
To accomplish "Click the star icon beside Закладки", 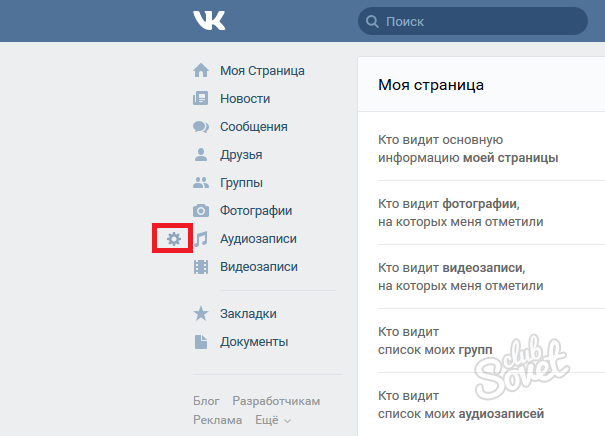I will (x=201, y=314).
